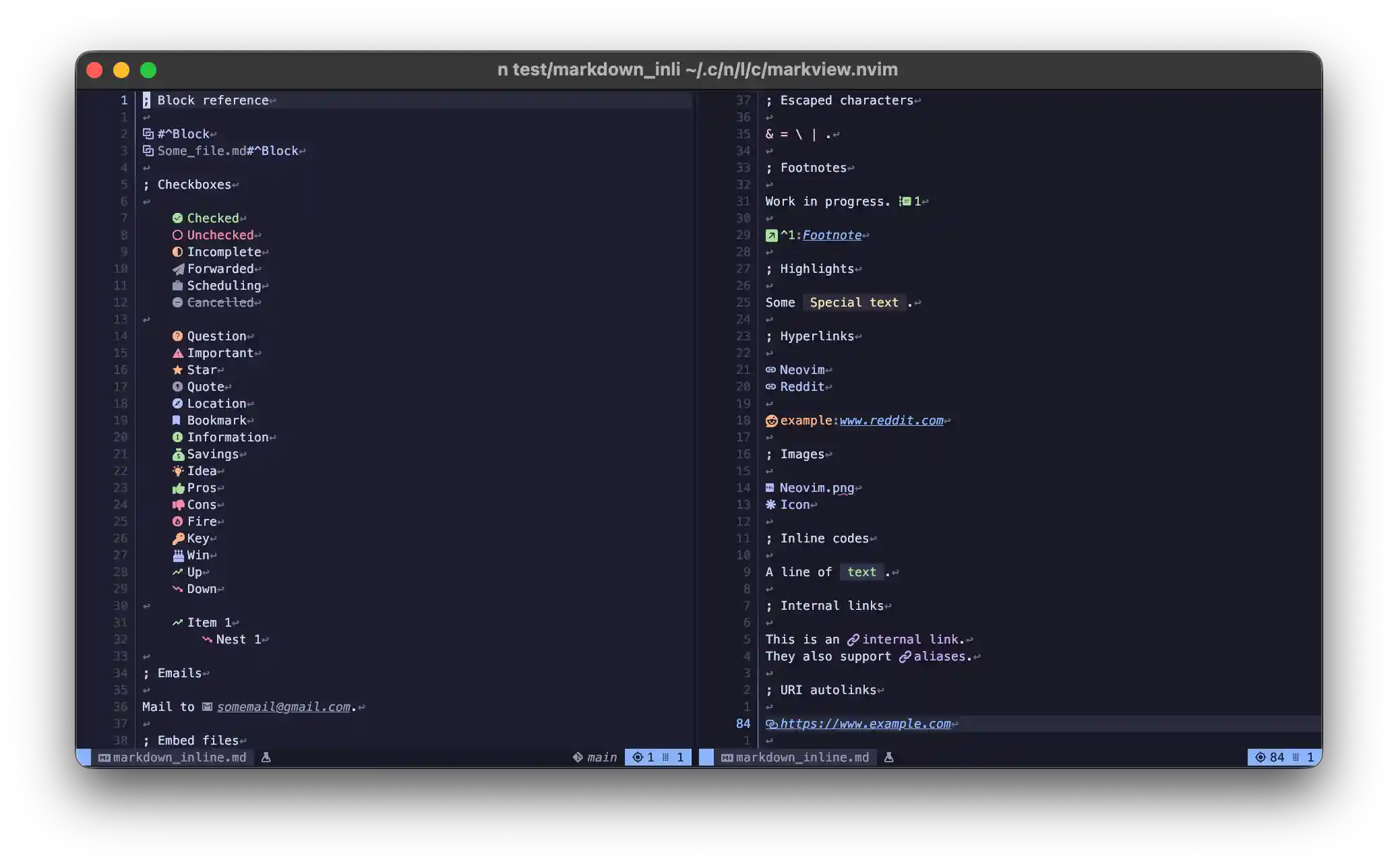This screenshot has width=1398, height=868.
Task: Click the key icon next to Key
Action: [178, 538]
